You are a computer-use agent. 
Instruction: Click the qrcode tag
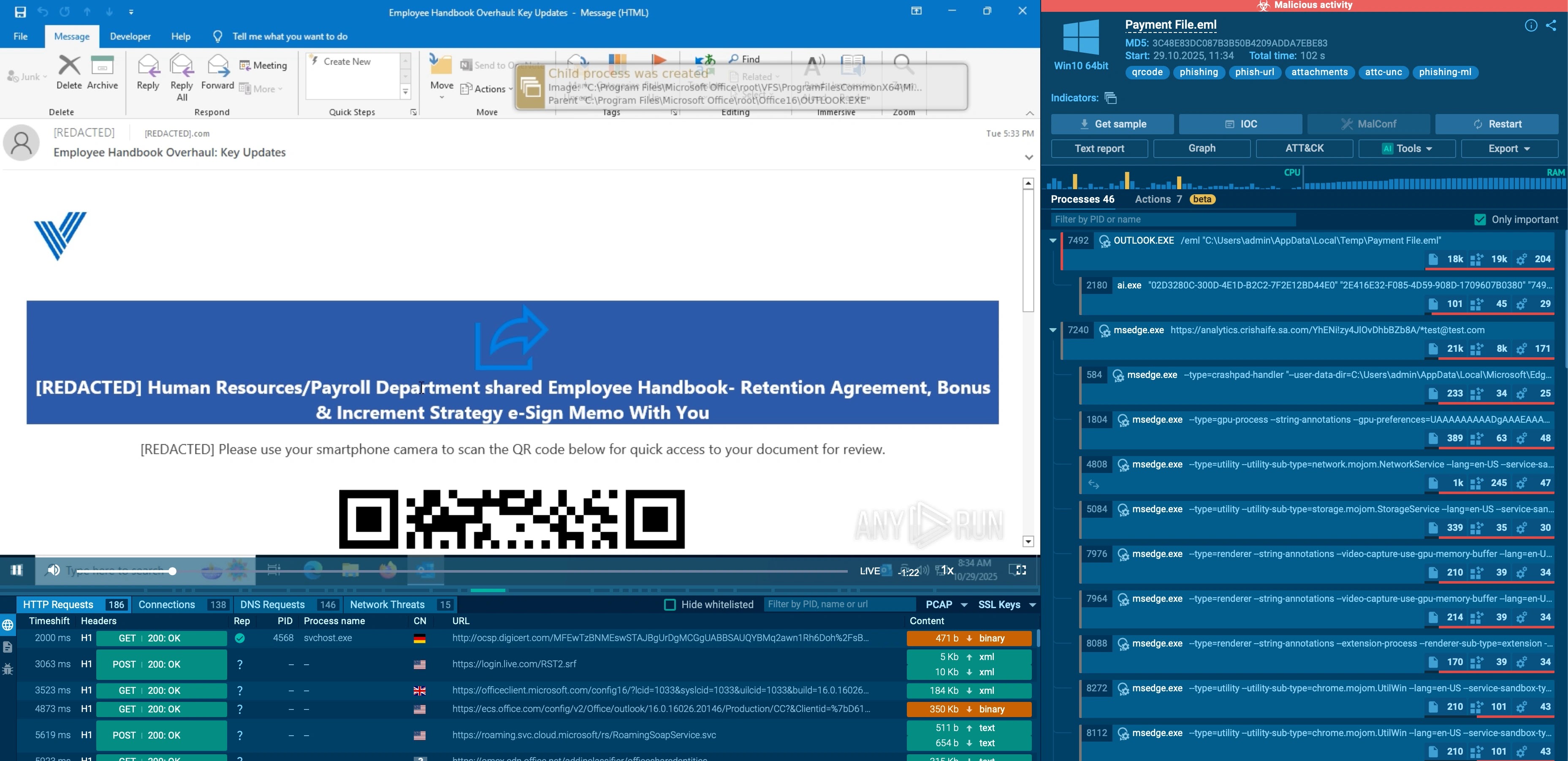pyautogui.click(x=1147, y=73)
